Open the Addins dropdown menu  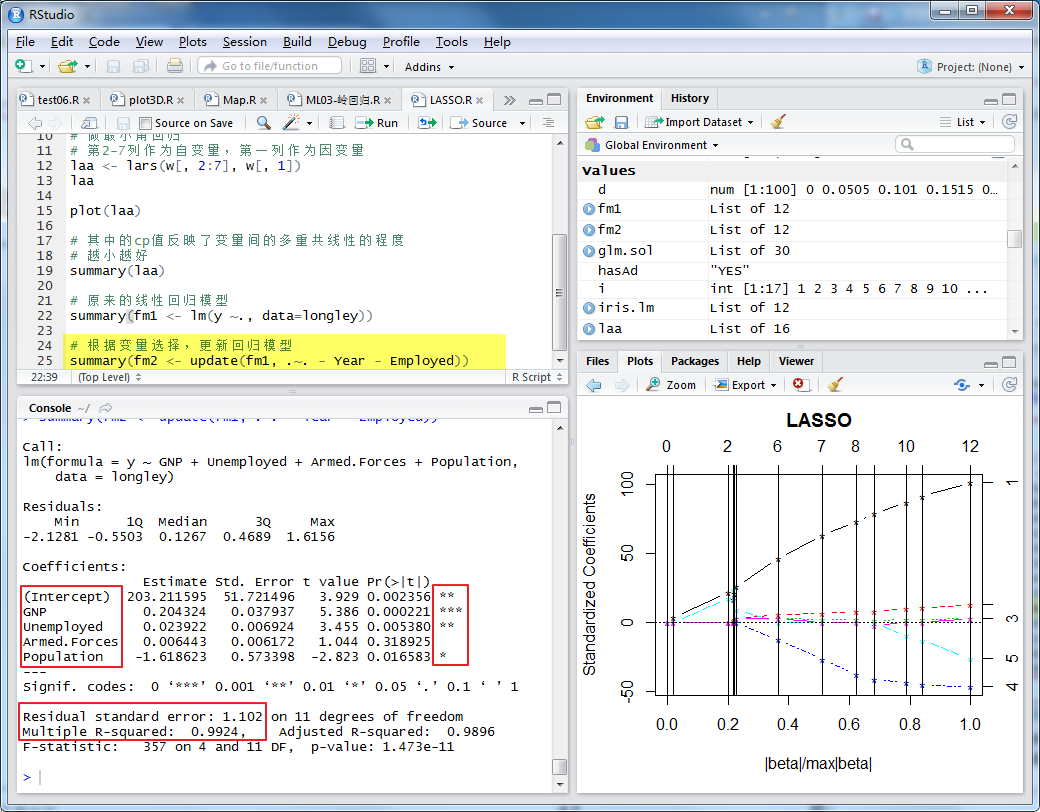point(429,67)
